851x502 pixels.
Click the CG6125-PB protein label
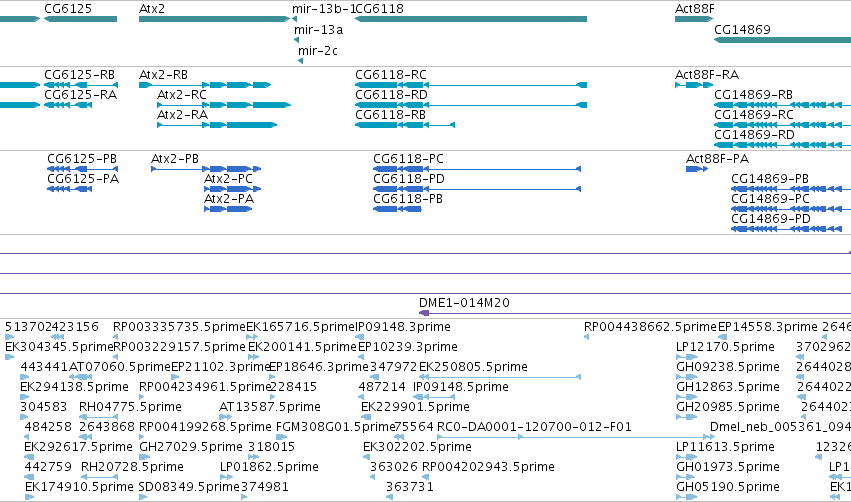pos(82,158)
